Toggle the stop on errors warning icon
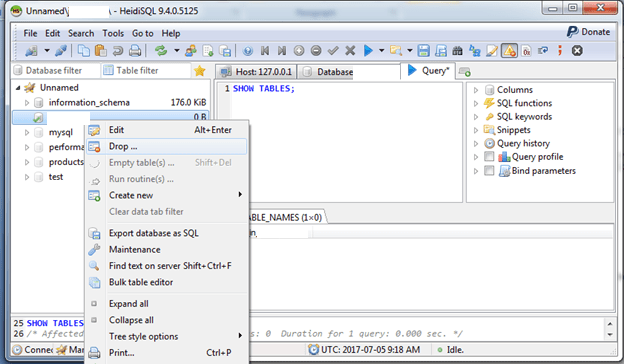Image resolution: width=624 pixels, height=364 pixels. tap(509, 51)
